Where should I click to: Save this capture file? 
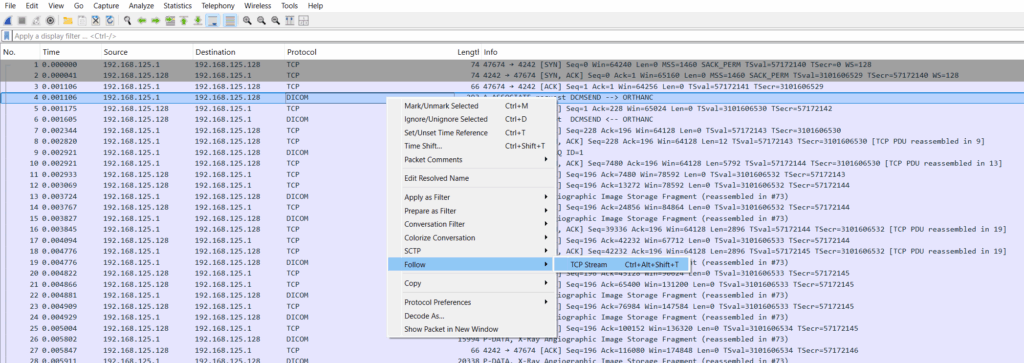point(82,21)
